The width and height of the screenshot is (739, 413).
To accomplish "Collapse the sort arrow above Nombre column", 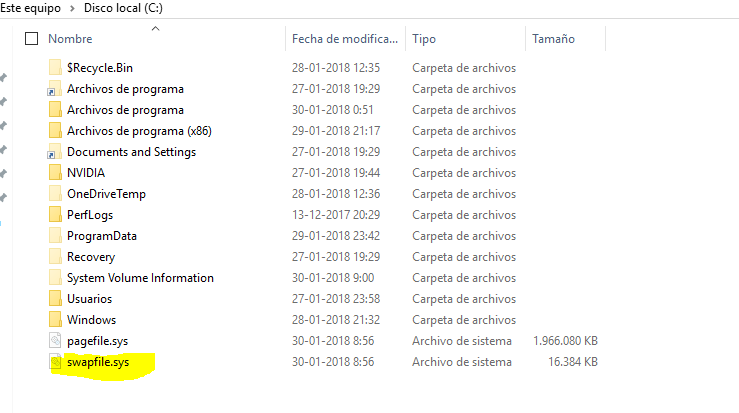I will point(155,28).
